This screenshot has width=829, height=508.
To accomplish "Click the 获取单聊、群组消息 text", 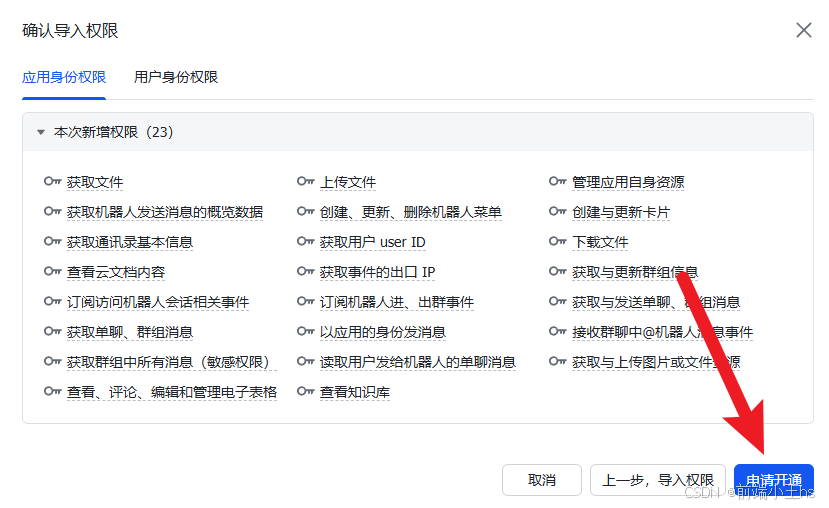I will (130, 332).
